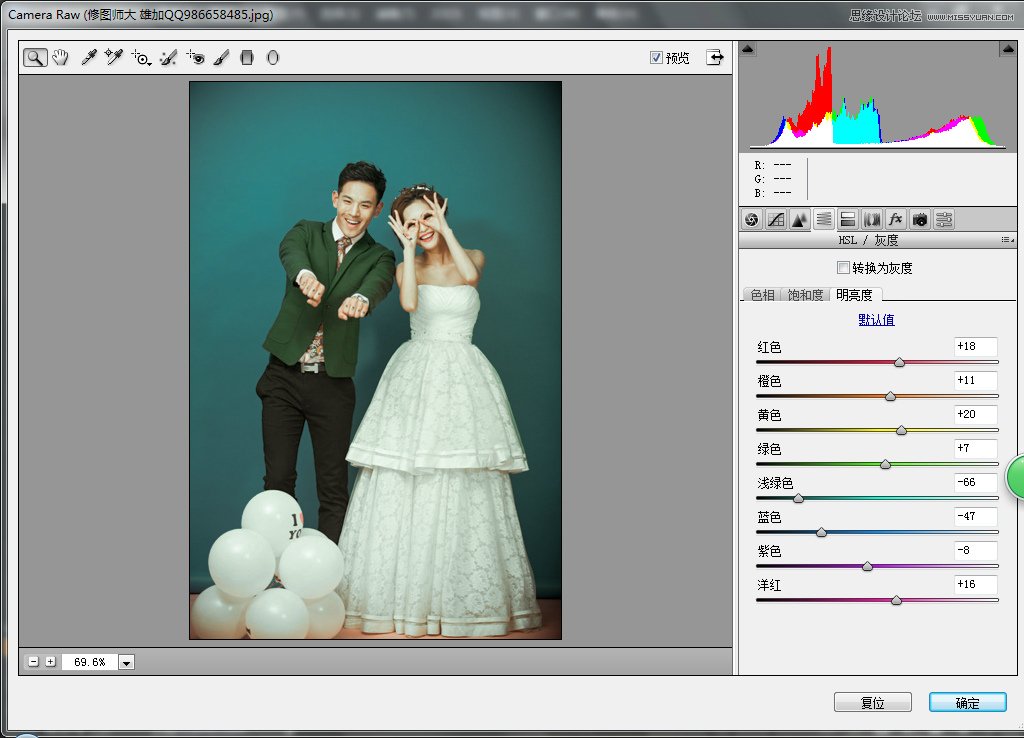This screenshot has height=738, width=1024.
Task: Toggle the 预览 preview checkbox
Action: 657,58
